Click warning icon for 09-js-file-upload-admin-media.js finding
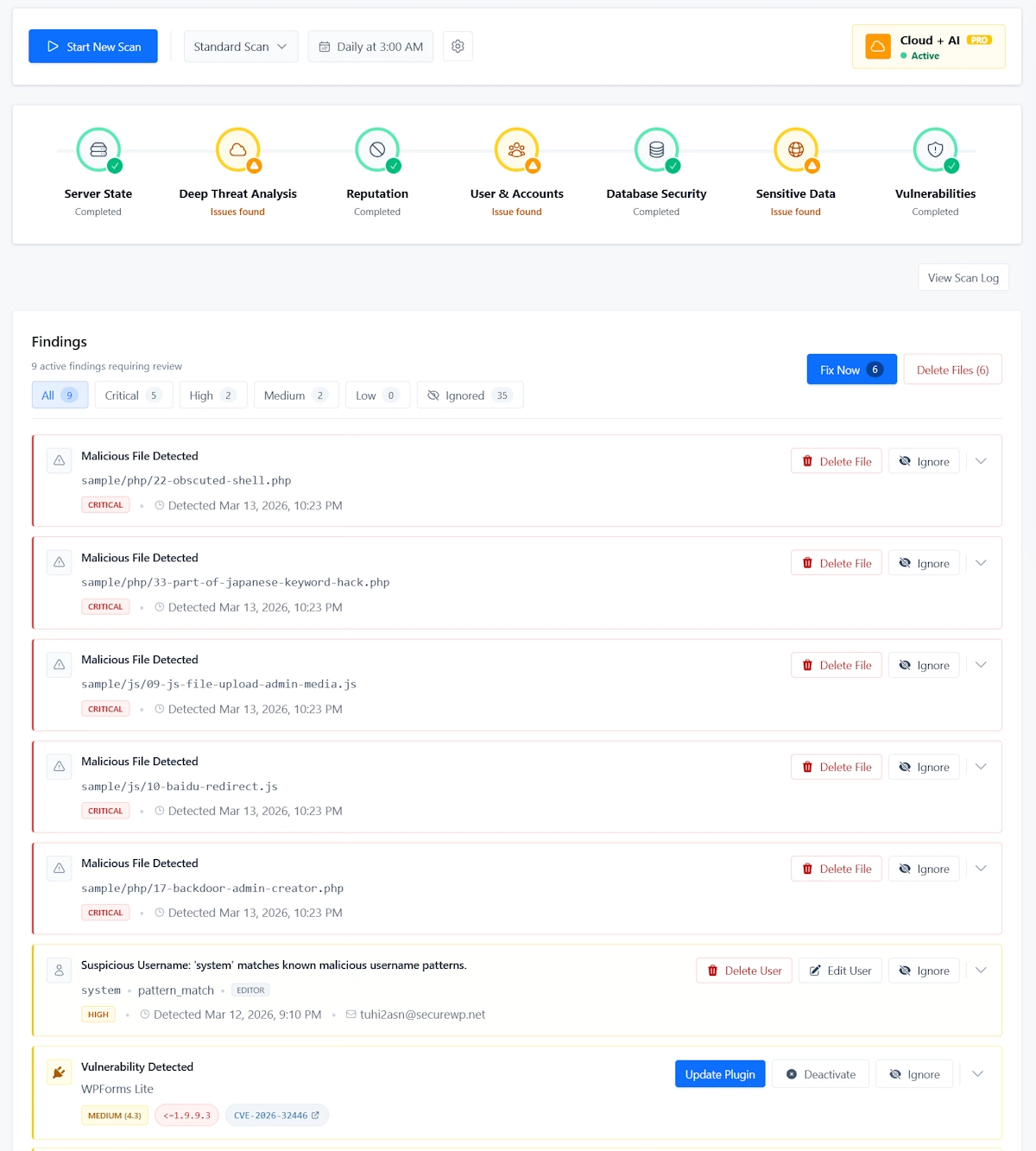The image size is (1036, 1151). click(59, 664)
